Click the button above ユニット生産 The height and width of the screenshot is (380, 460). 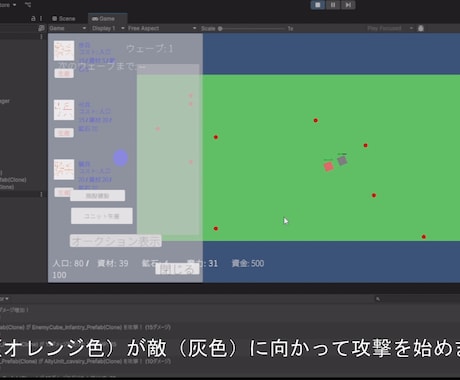[x=98, y=196]
